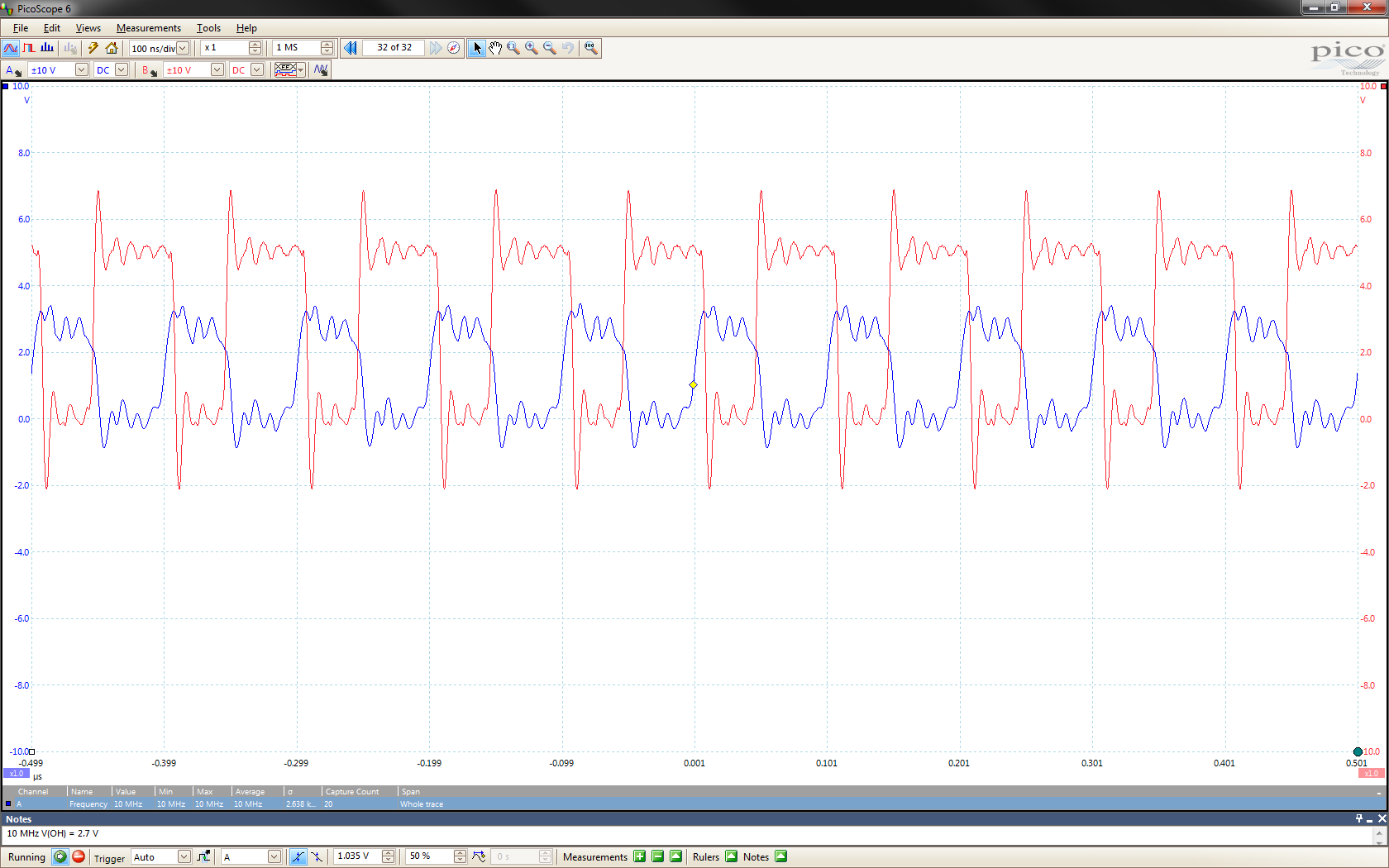Open the Tools menu

point(208,28)
